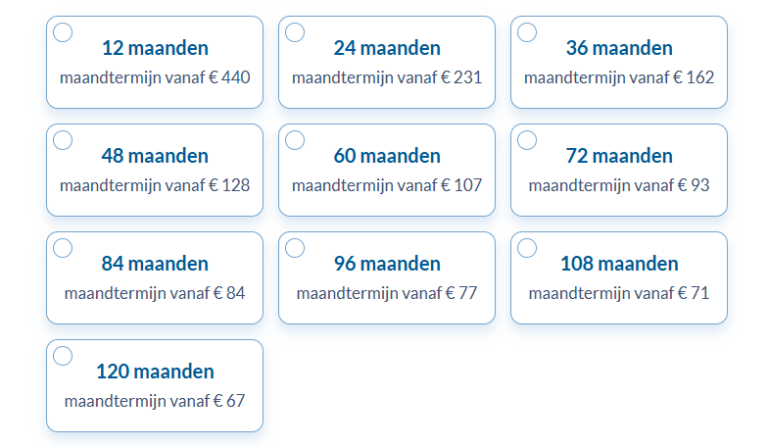Tick the 36 maanden radio circle
Viewport: 768px width, 447px height.
point(527,32)
